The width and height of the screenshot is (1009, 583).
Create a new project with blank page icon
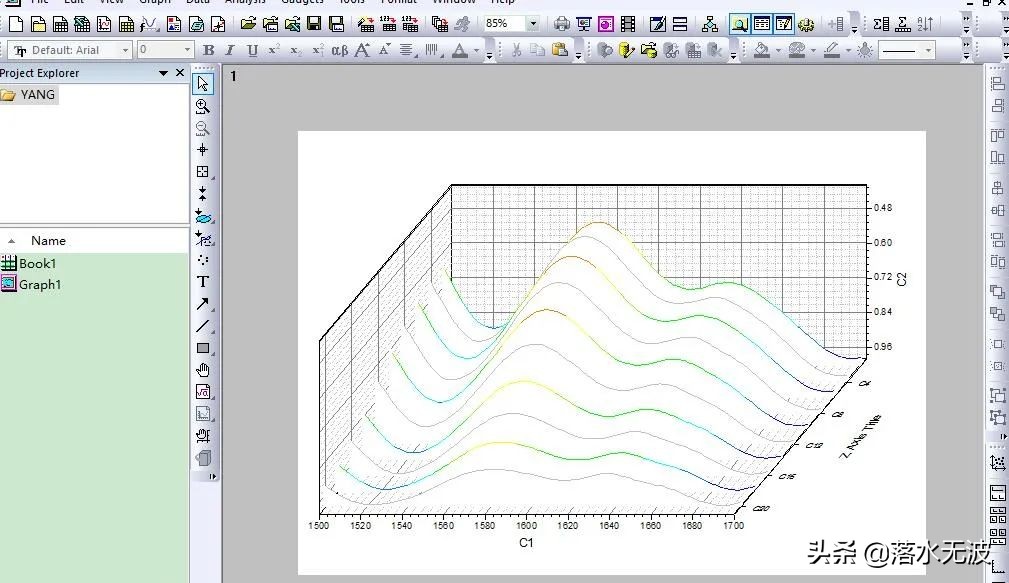14,24
